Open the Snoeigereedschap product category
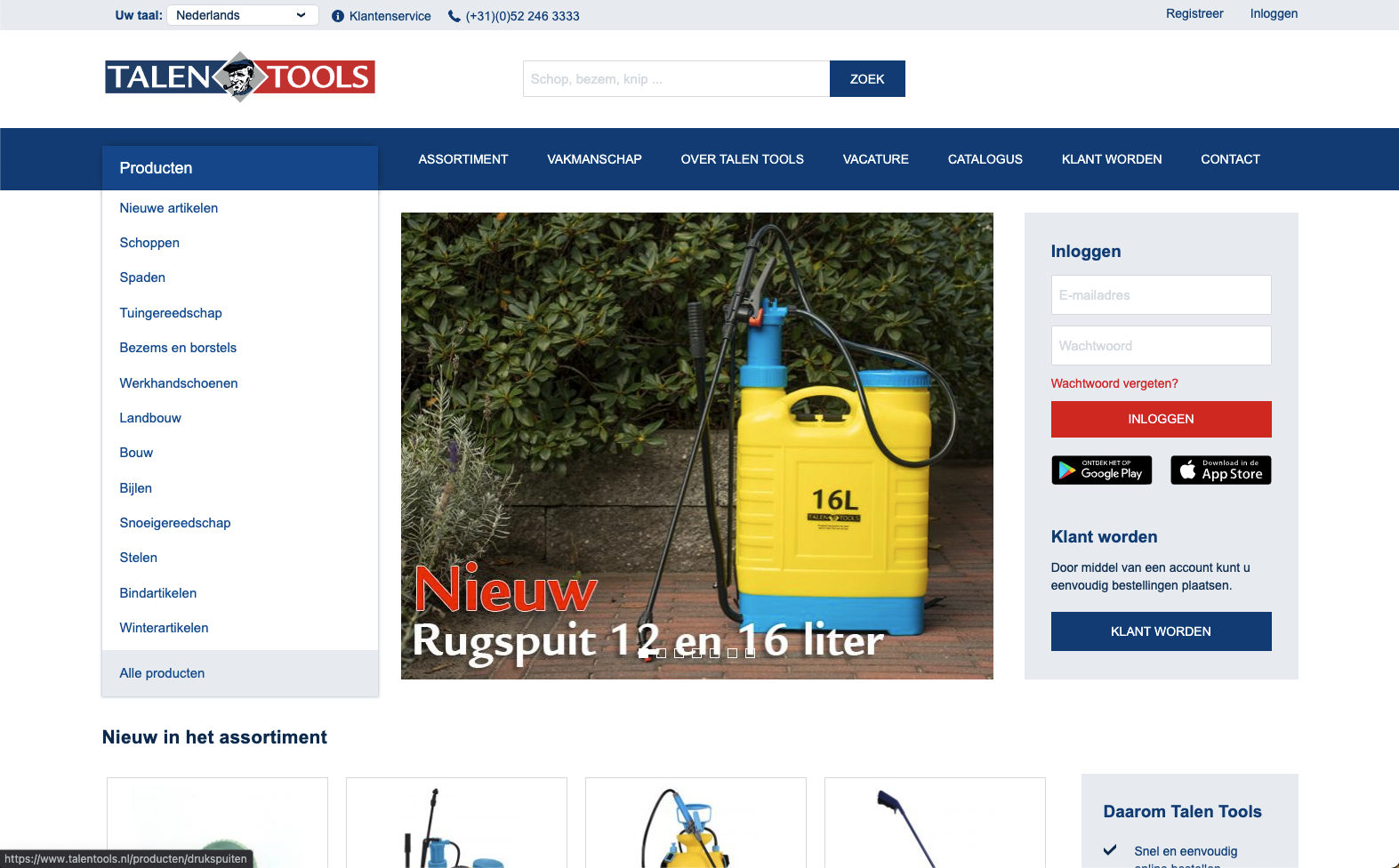The width and height of the screenshot is (1399, 868). (x=175, y=523)
